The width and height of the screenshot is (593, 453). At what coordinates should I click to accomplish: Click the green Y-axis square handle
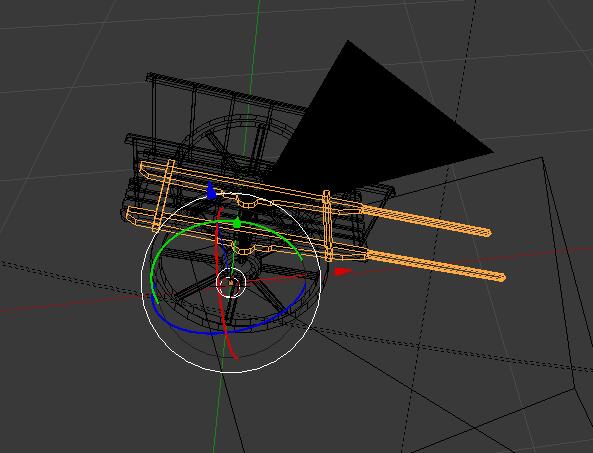[x=237, y=223]
